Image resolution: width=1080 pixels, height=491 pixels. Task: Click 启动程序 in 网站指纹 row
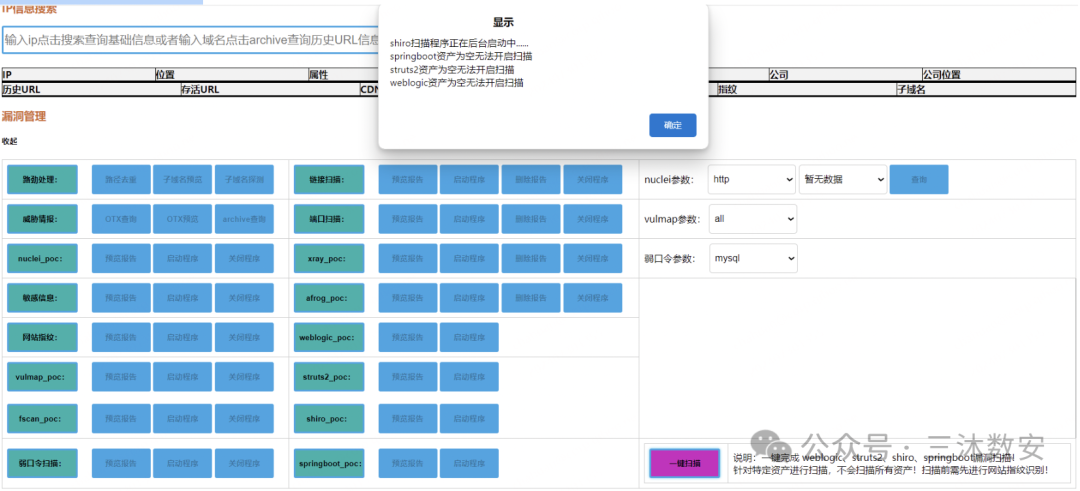[183, 337]
